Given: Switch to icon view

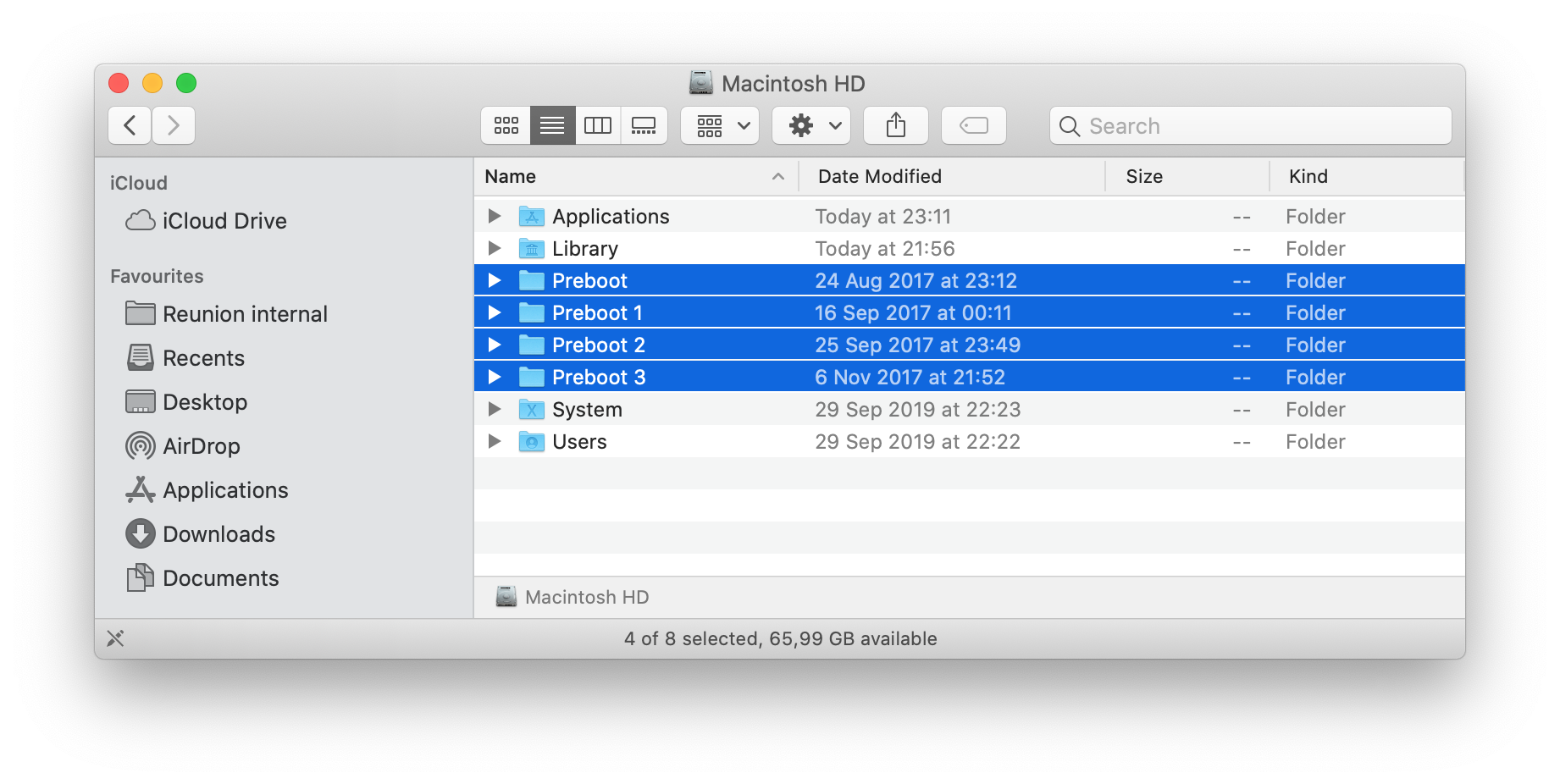Looking at the screenshot, I should [506, 125].
